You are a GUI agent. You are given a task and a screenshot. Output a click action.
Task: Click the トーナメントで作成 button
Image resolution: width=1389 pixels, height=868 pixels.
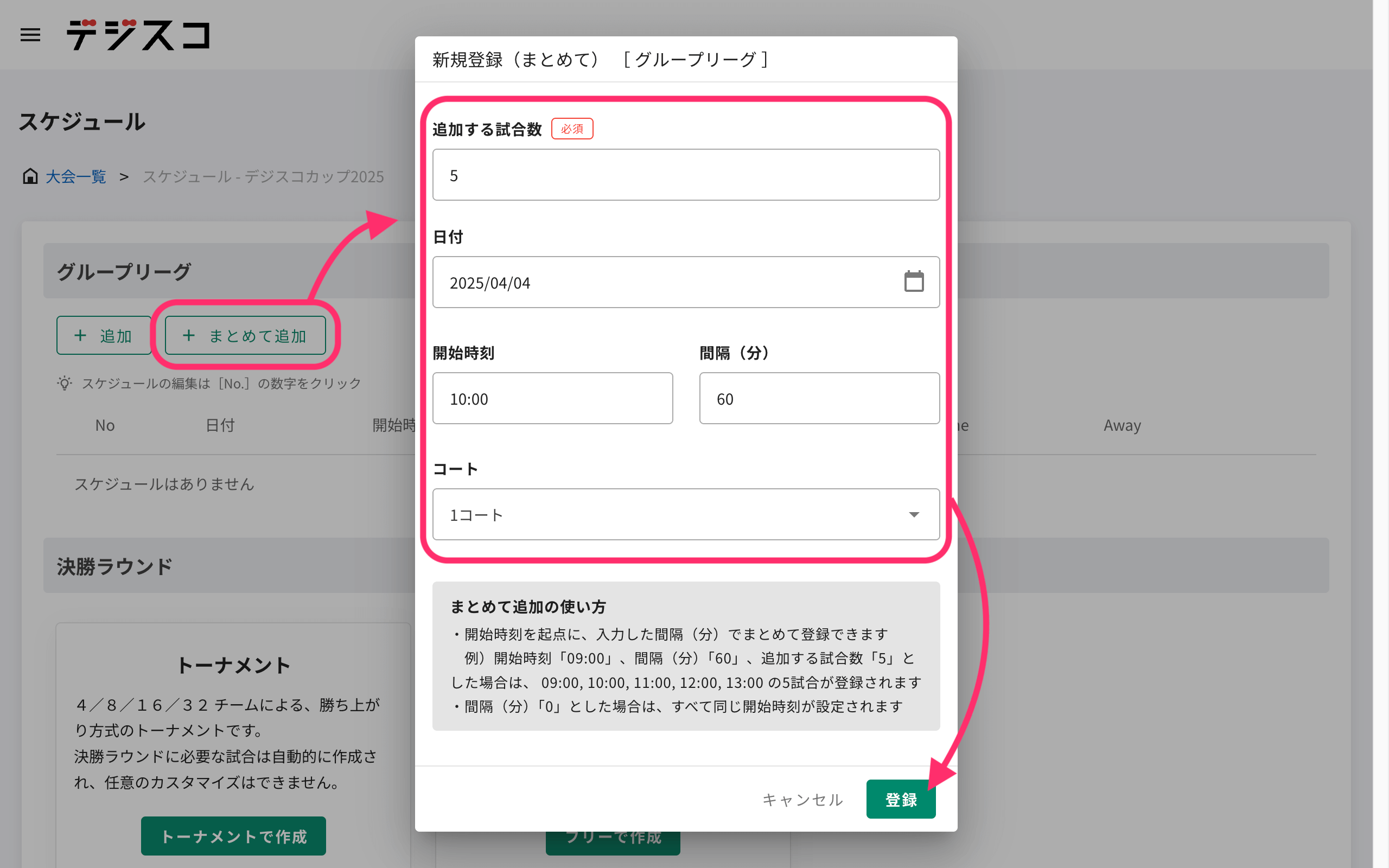point(233,836)
